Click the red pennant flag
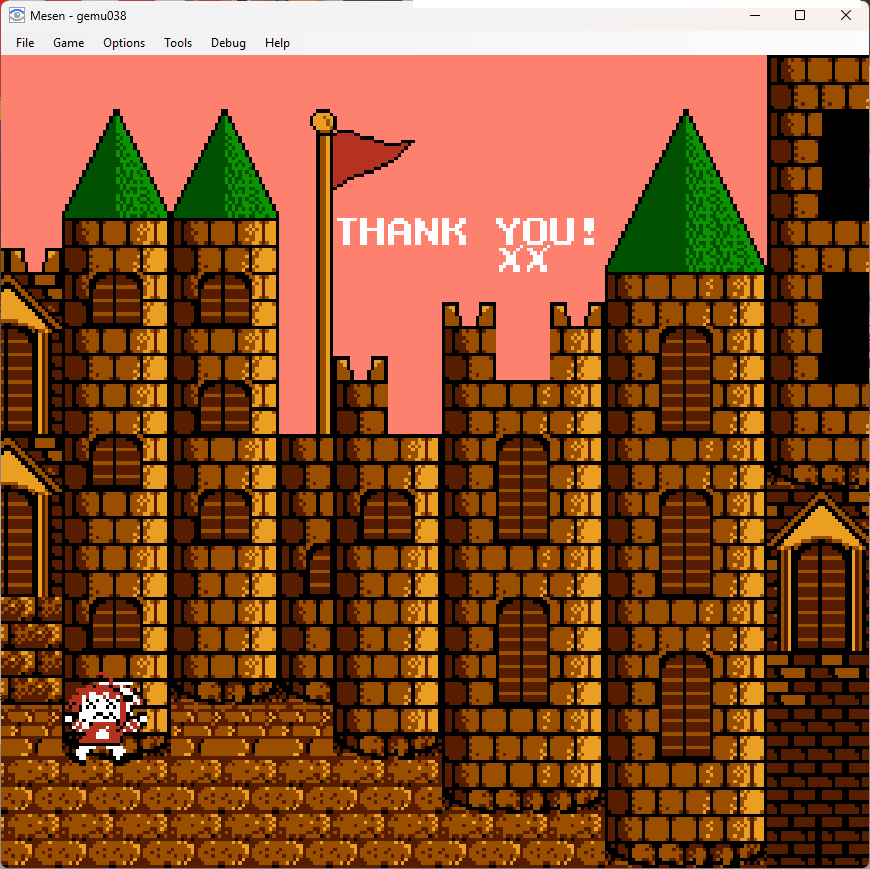870x869 pixels. (x=372, y=158)
